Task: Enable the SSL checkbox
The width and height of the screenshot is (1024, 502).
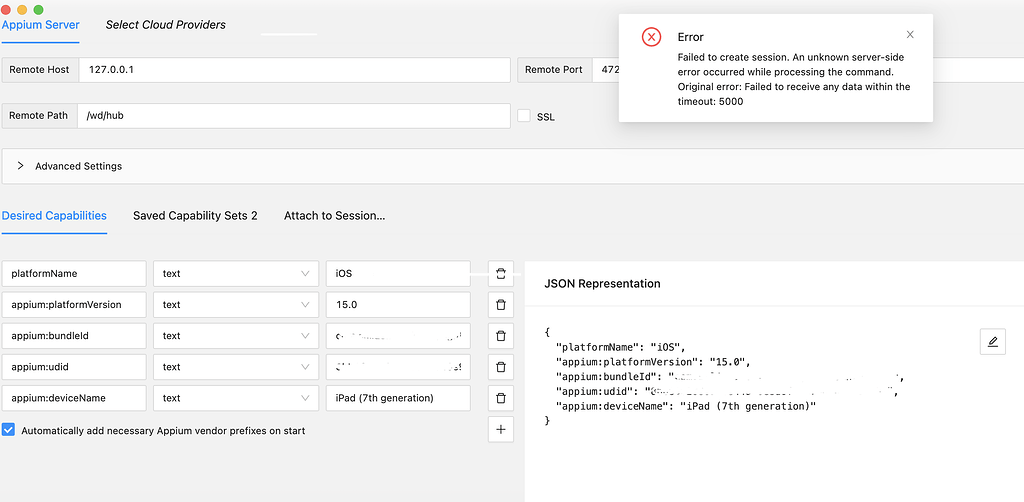Action: pos(524,116)
